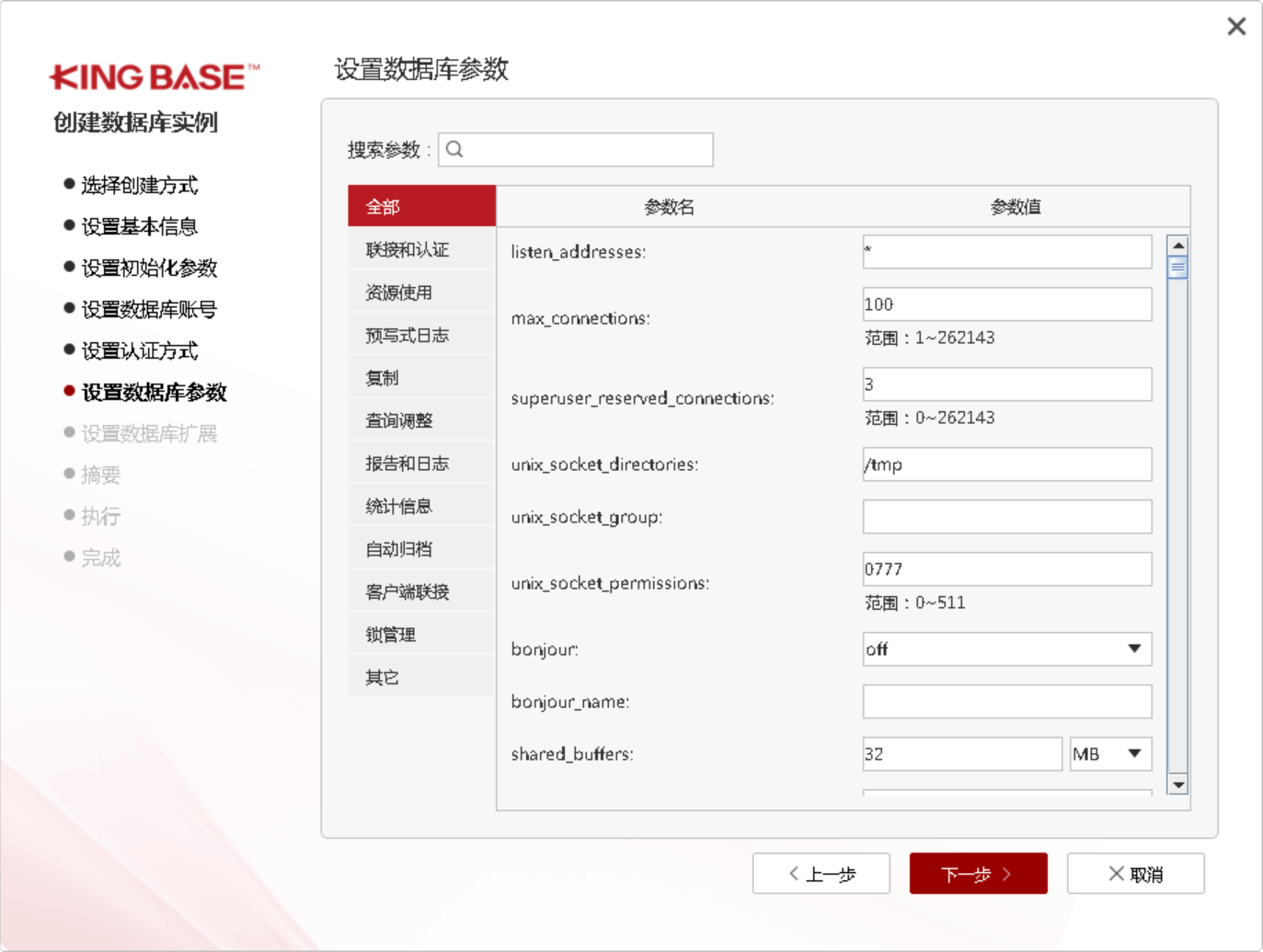The width and height of the screenshot is (1263, 952).
Task: Switch to 联接和认证 category
Action: click(x=421, y=249)
